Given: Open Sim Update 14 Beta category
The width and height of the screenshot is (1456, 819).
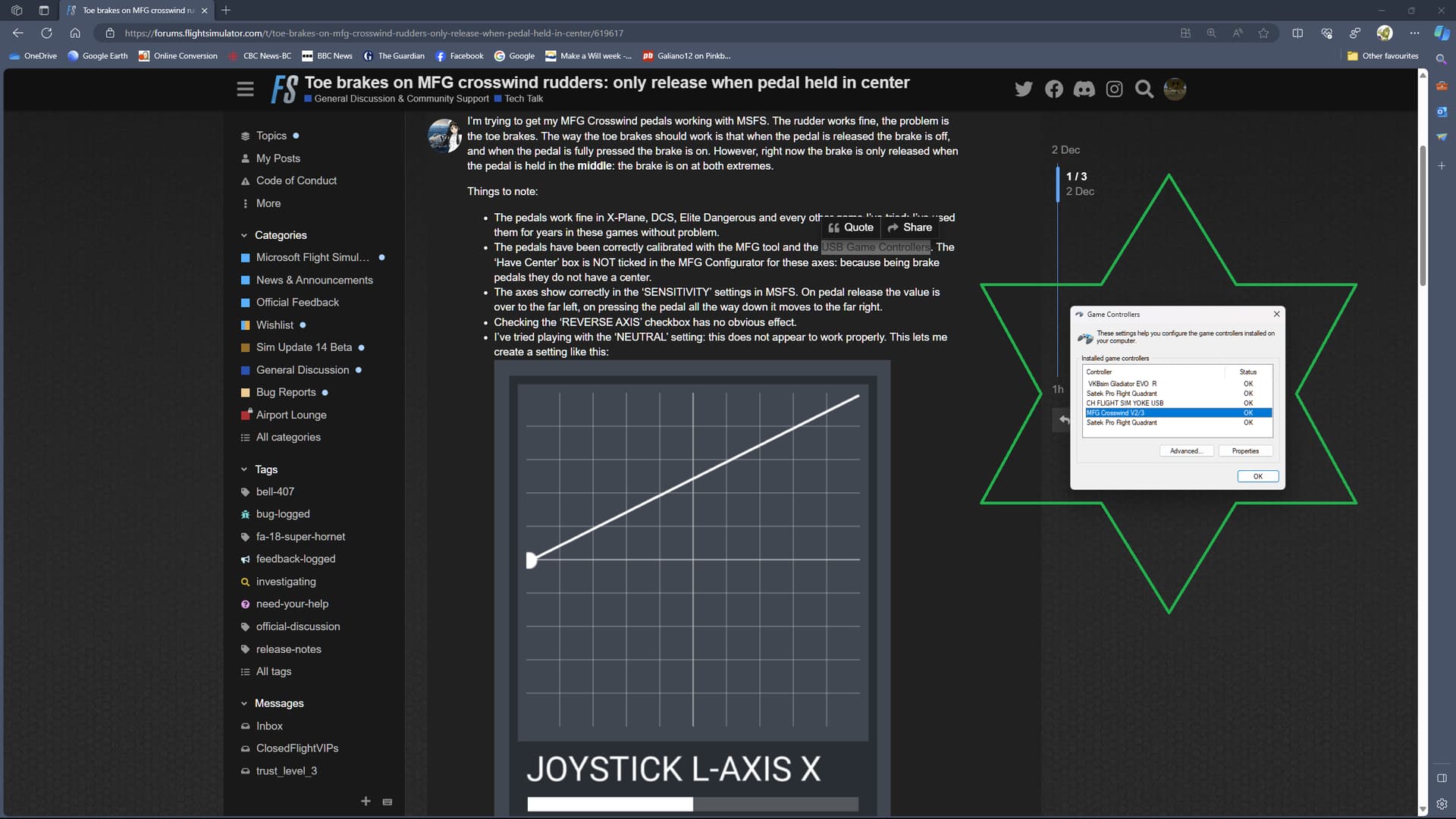Looking at the screenshot, I should pos(303,347).
